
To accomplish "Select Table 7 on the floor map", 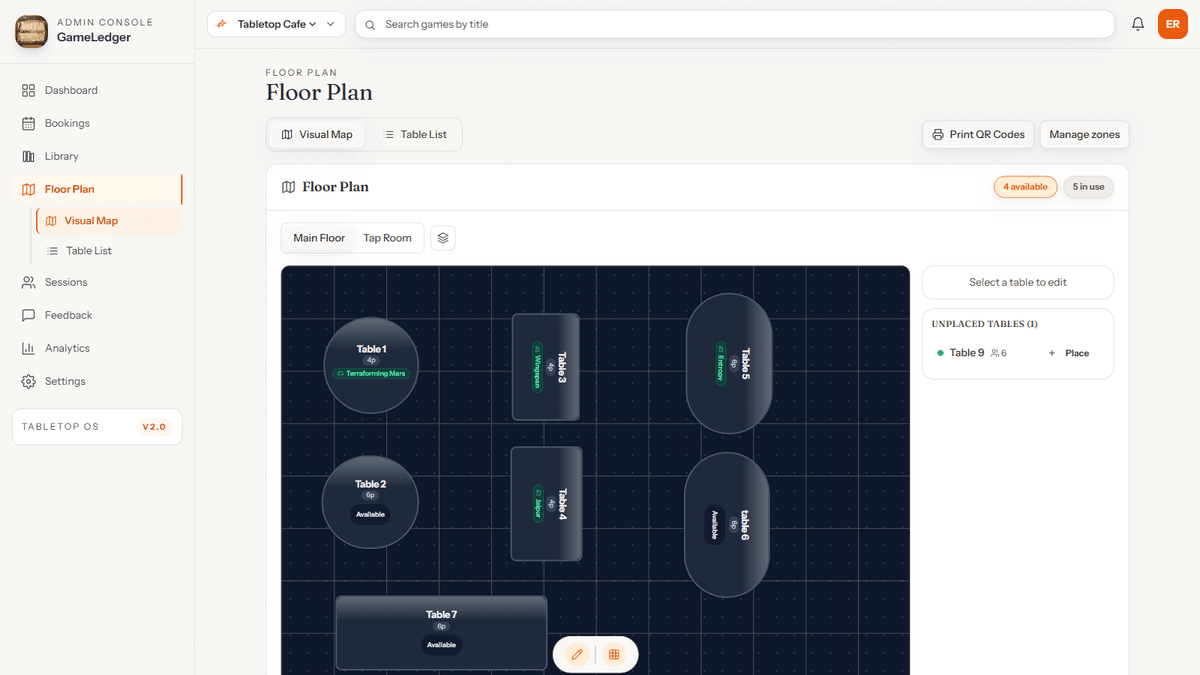I will click(x=441, y=633).
